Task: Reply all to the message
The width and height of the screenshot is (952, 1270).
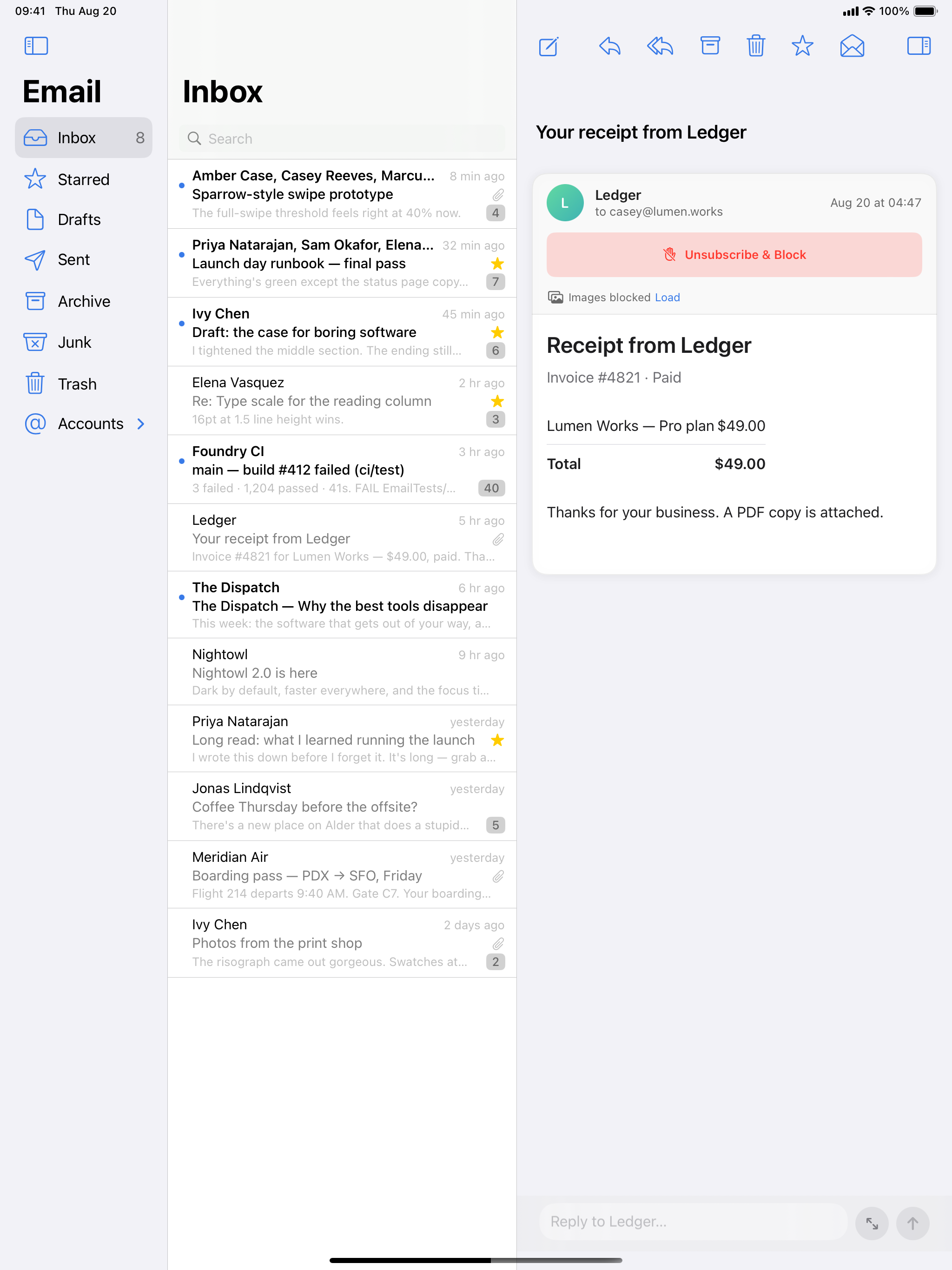Action: tap(660, 46)
